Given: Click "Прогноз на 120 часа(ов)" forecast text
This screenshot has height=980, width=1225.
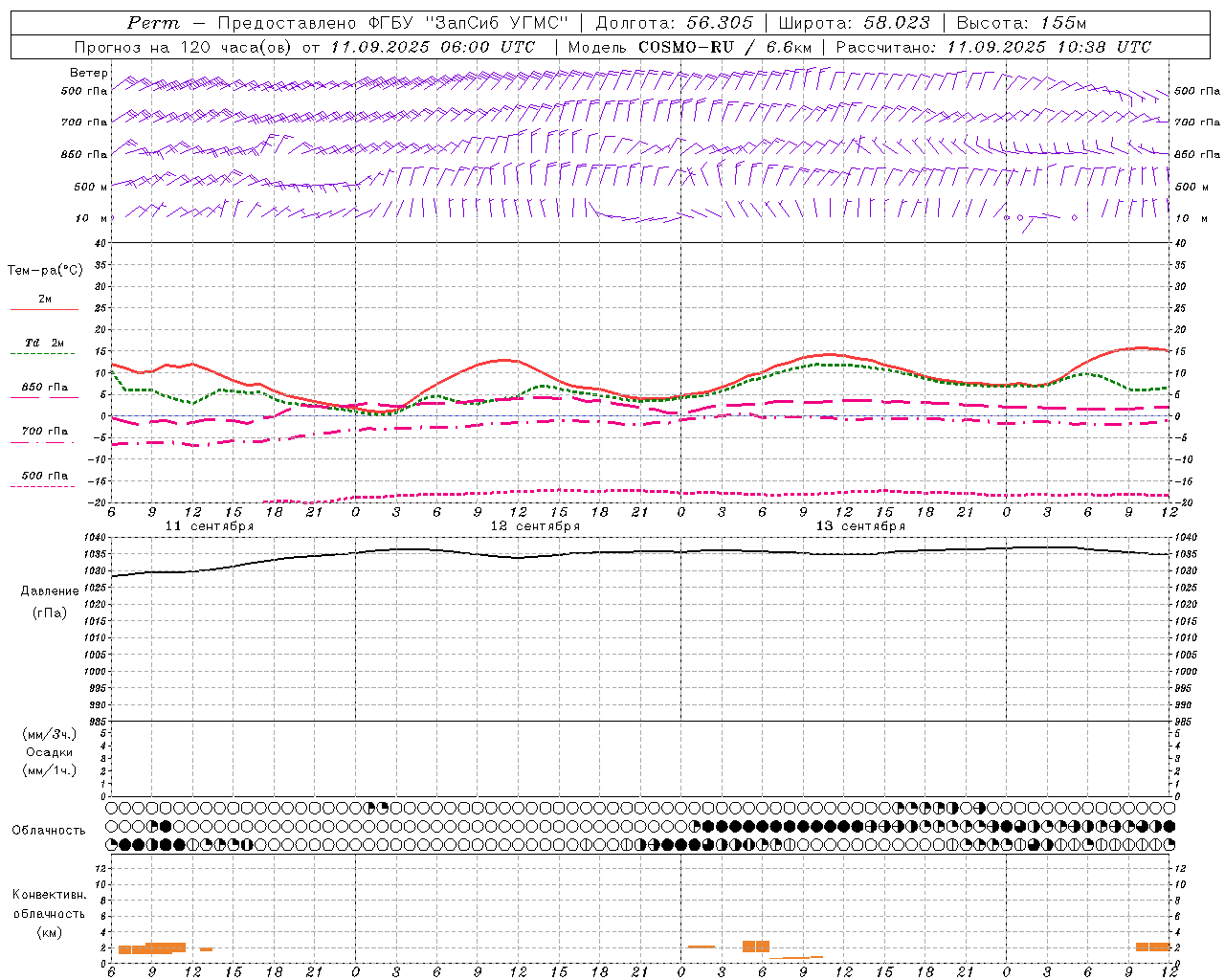Looking at the screenshot, I should point(185,47).
